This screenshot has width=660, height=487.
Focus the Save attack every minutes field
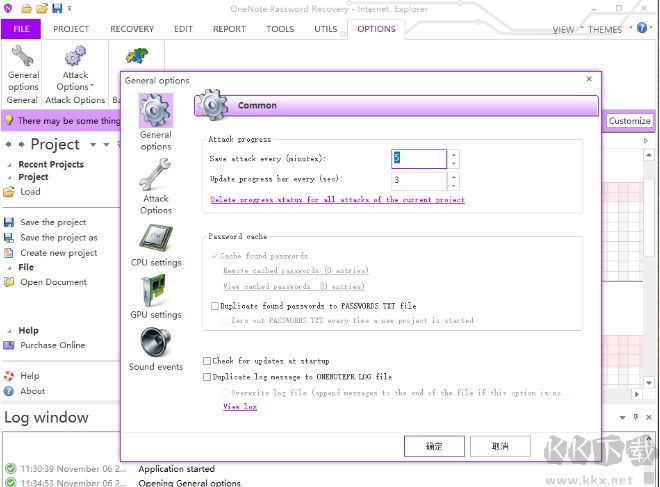419,159
